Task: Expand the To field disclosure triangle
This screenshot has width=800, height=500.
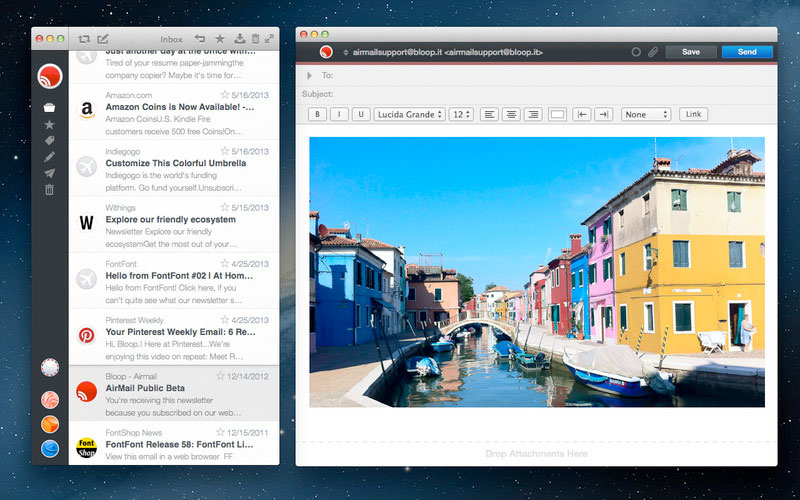Action: (x=309, y=75)
